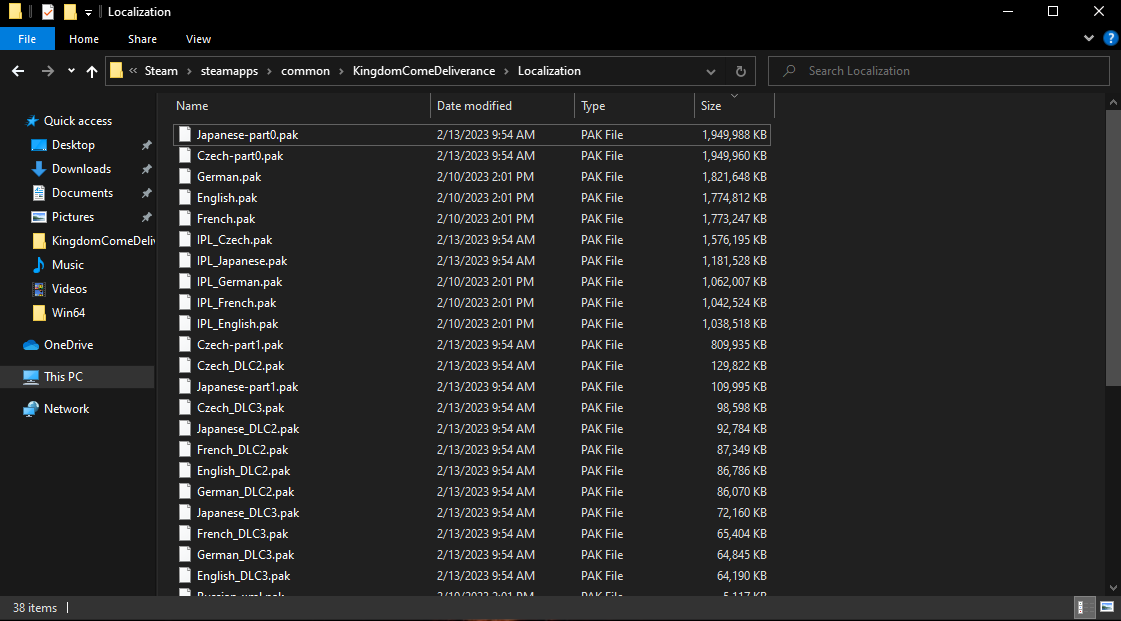This screenshot has height=621, width=1121.
Task: Select the English.pak file icon
Action: click(x=184, y=198)
